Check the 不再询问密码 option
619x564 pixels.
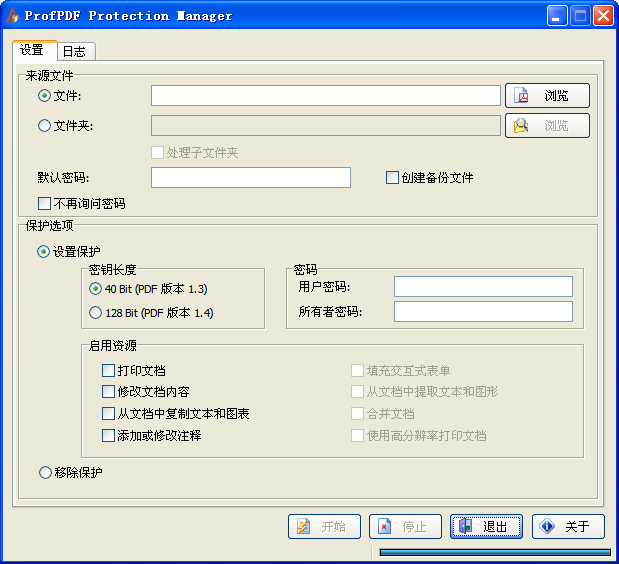[x=44, y=204]
